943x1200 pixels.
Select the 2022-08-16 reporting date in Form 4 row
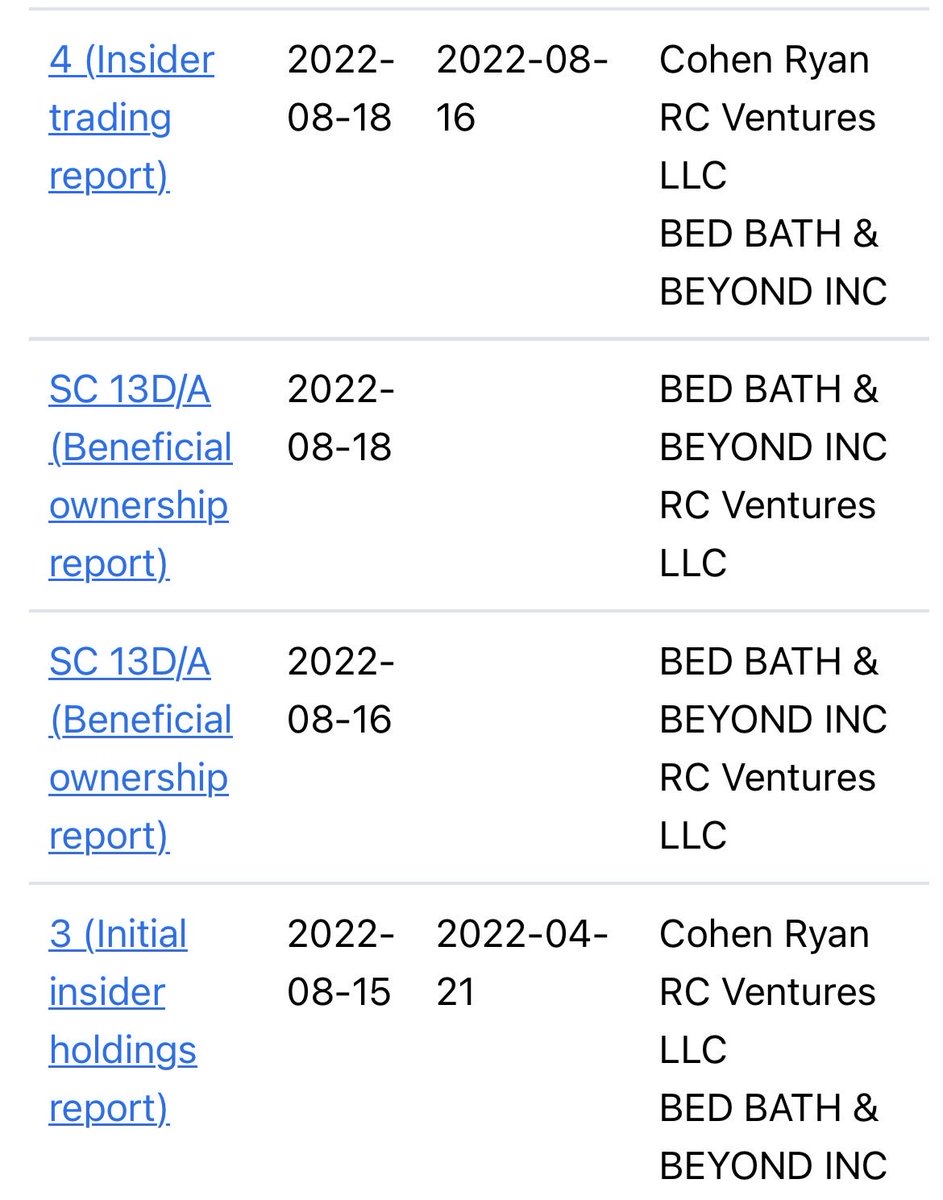point(522,89)
